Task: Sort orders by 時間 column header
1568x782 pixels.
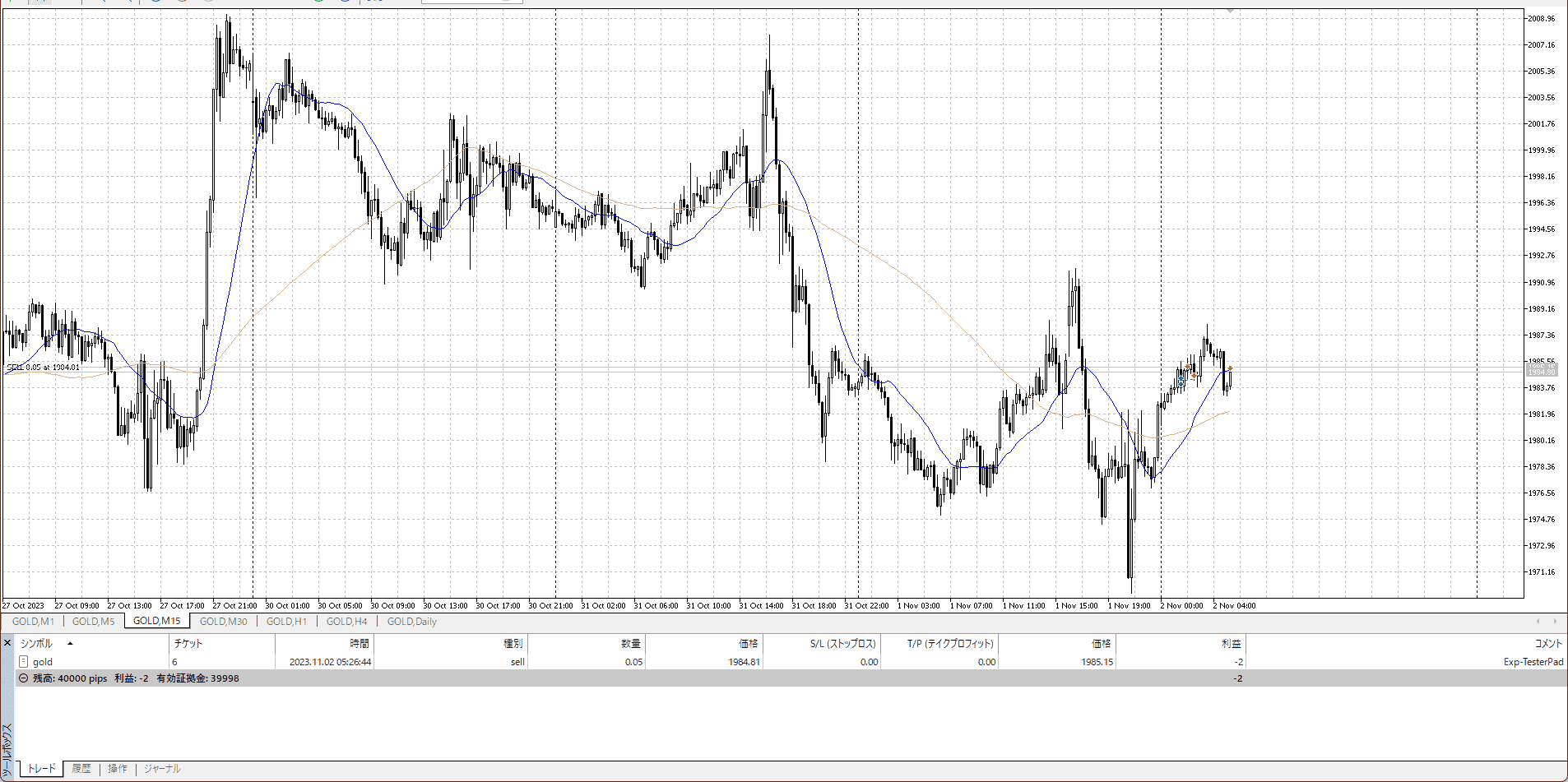Action: [360, 644]
